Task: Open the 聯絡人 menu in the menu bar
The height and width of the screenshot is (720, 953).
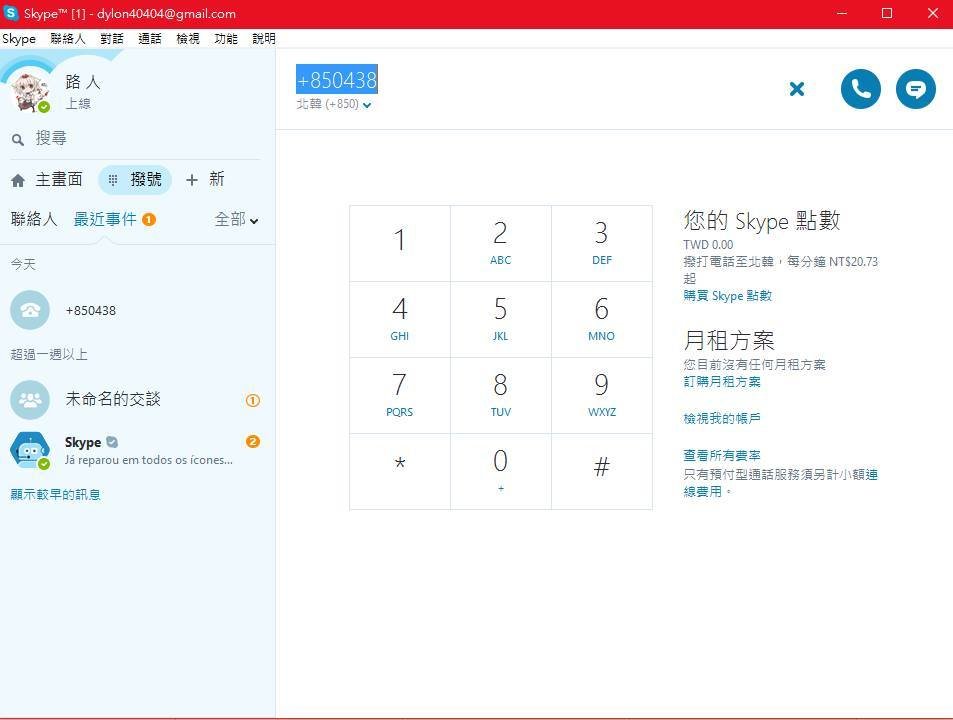Action: tap(67, 39)
